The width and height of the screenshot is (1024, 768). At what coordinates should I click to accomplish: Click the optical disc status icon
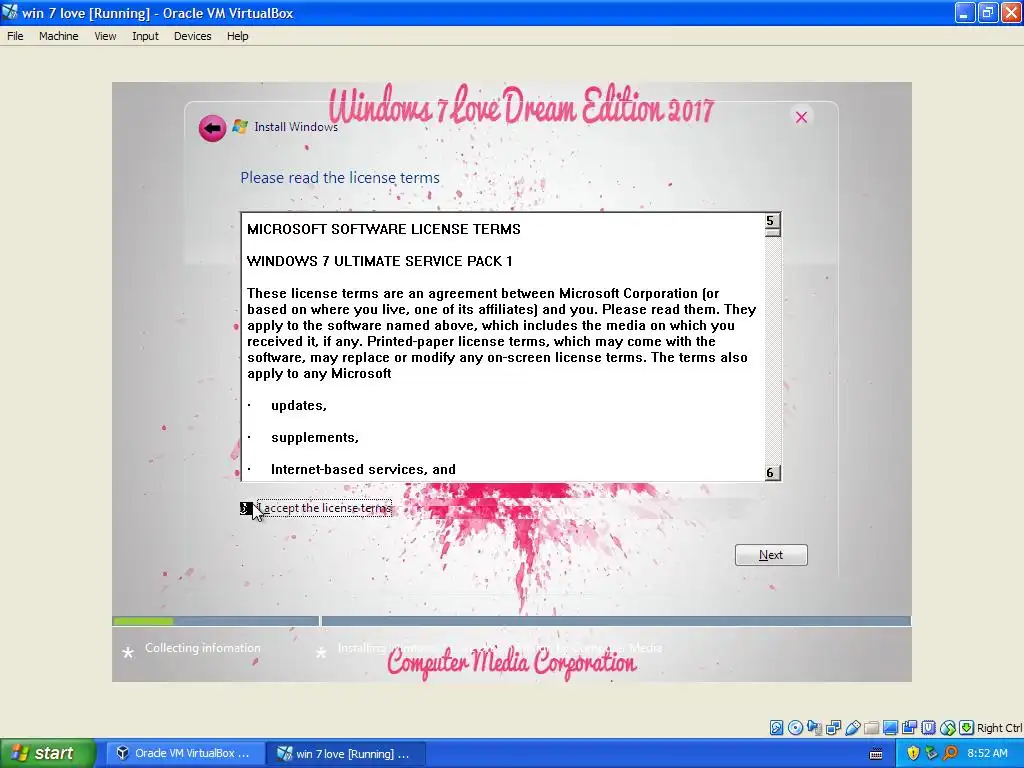point(795,728)
